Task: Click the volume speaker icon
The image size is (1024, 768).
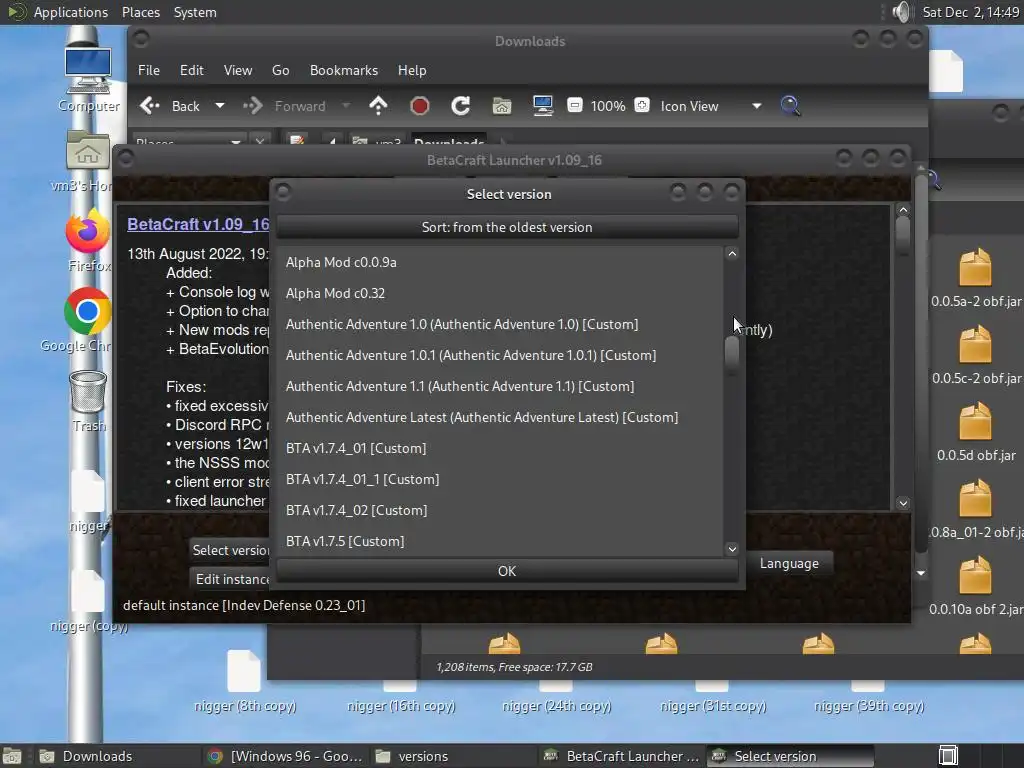Action: (x=902, y=12)
